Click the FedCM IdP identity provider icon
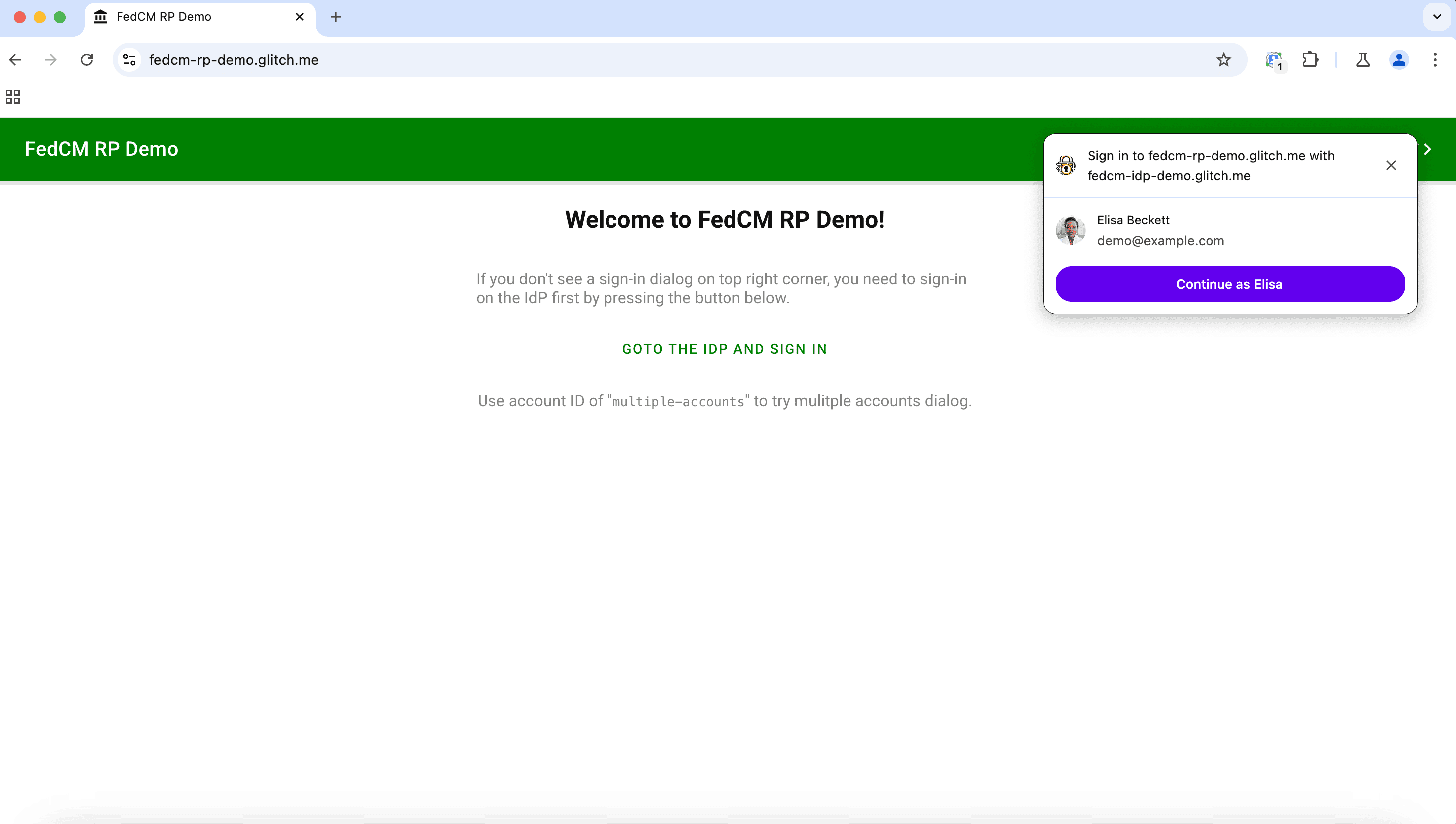Image resolution: width=1456 pixels, height=824 pixels. tap(1065, 164)
